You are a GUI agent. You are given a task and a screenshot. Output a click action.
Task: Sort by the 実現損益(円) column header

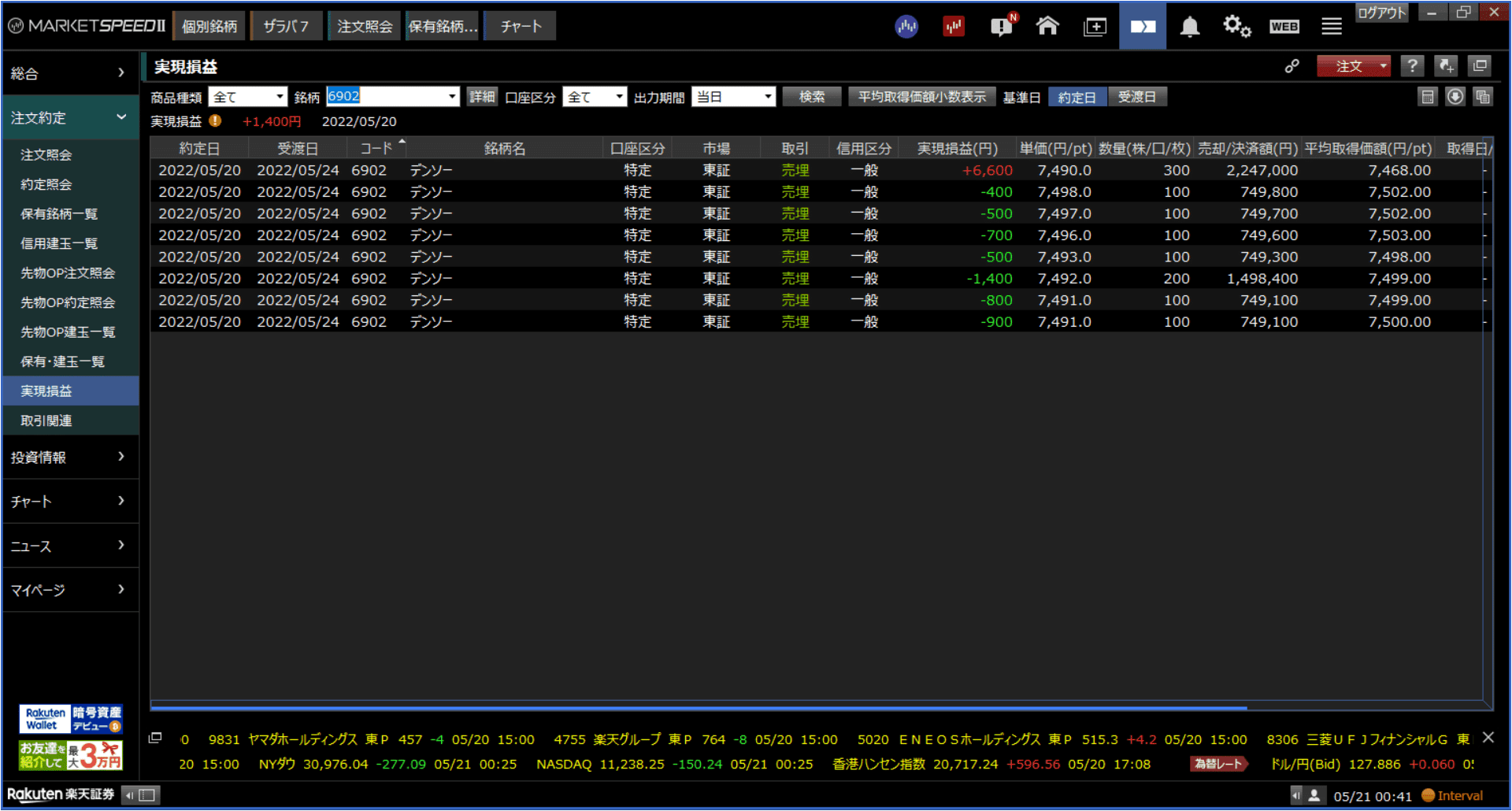click(957, 148)
